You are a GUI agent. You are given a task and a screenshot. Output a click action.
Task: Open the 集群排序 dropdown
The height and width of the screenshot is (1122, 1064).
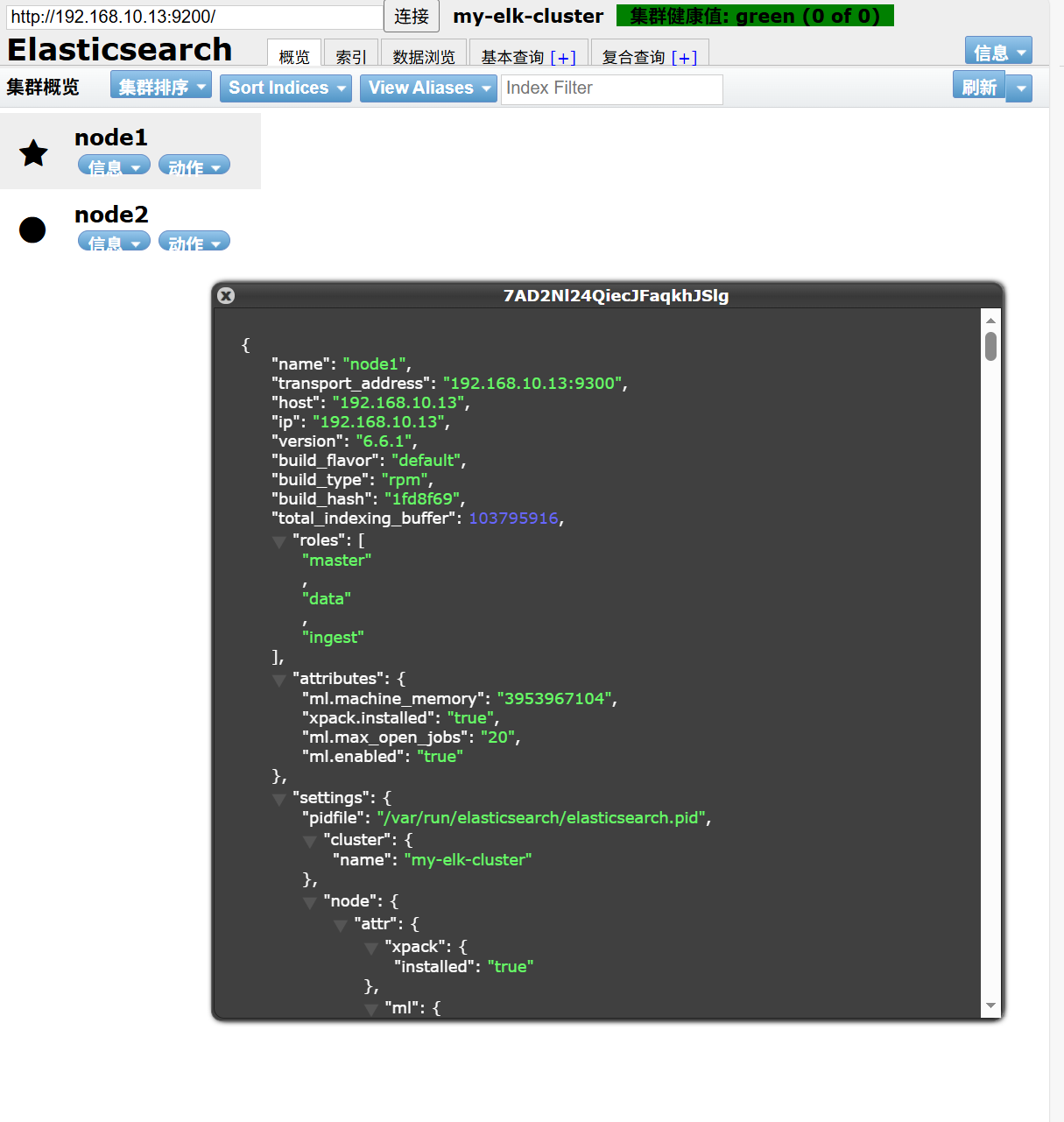161,87
